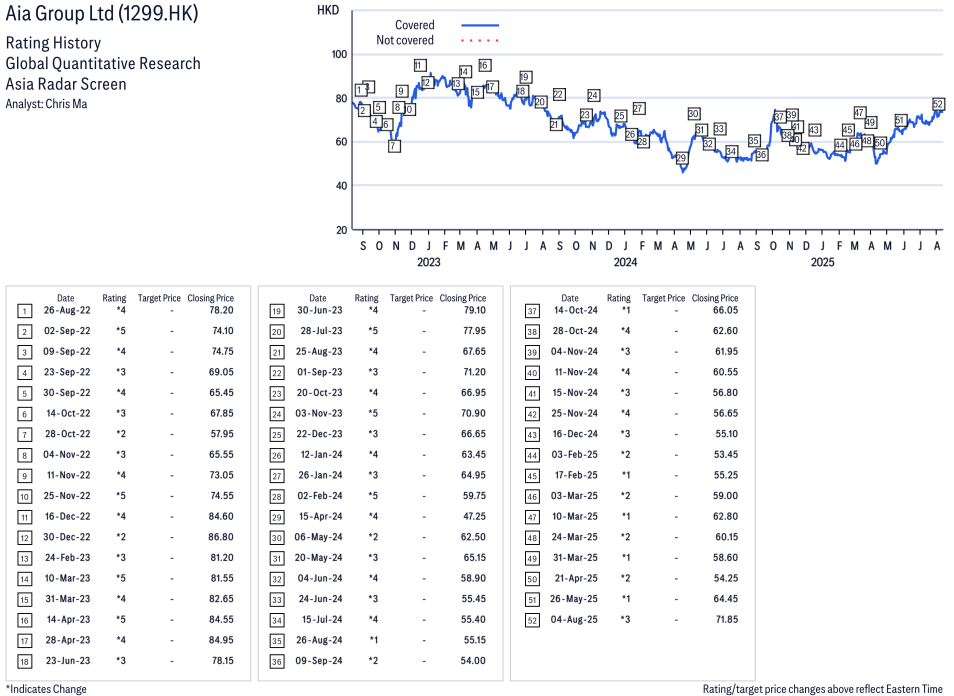Click closing price 86.80
Image resolution: width=954 pixels, height=696 pixels.
pos(221,537)
